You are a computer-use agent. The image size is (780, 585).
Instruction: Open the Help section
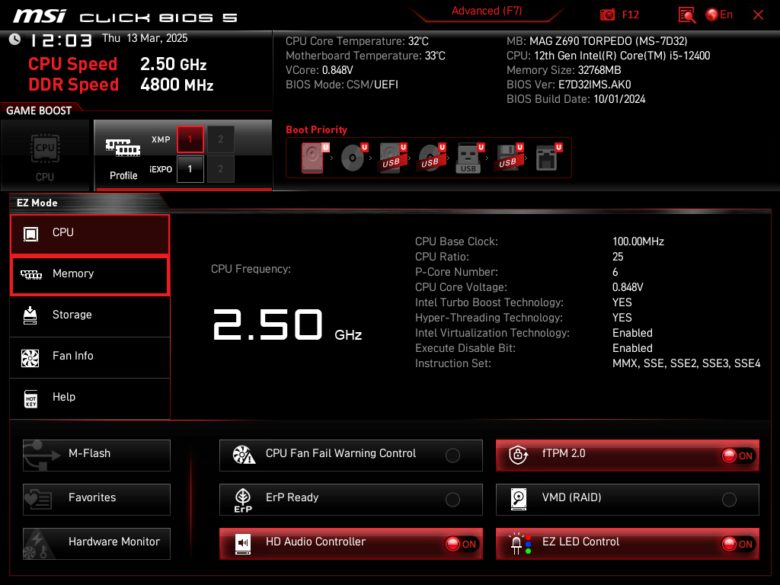coord(90,398)
